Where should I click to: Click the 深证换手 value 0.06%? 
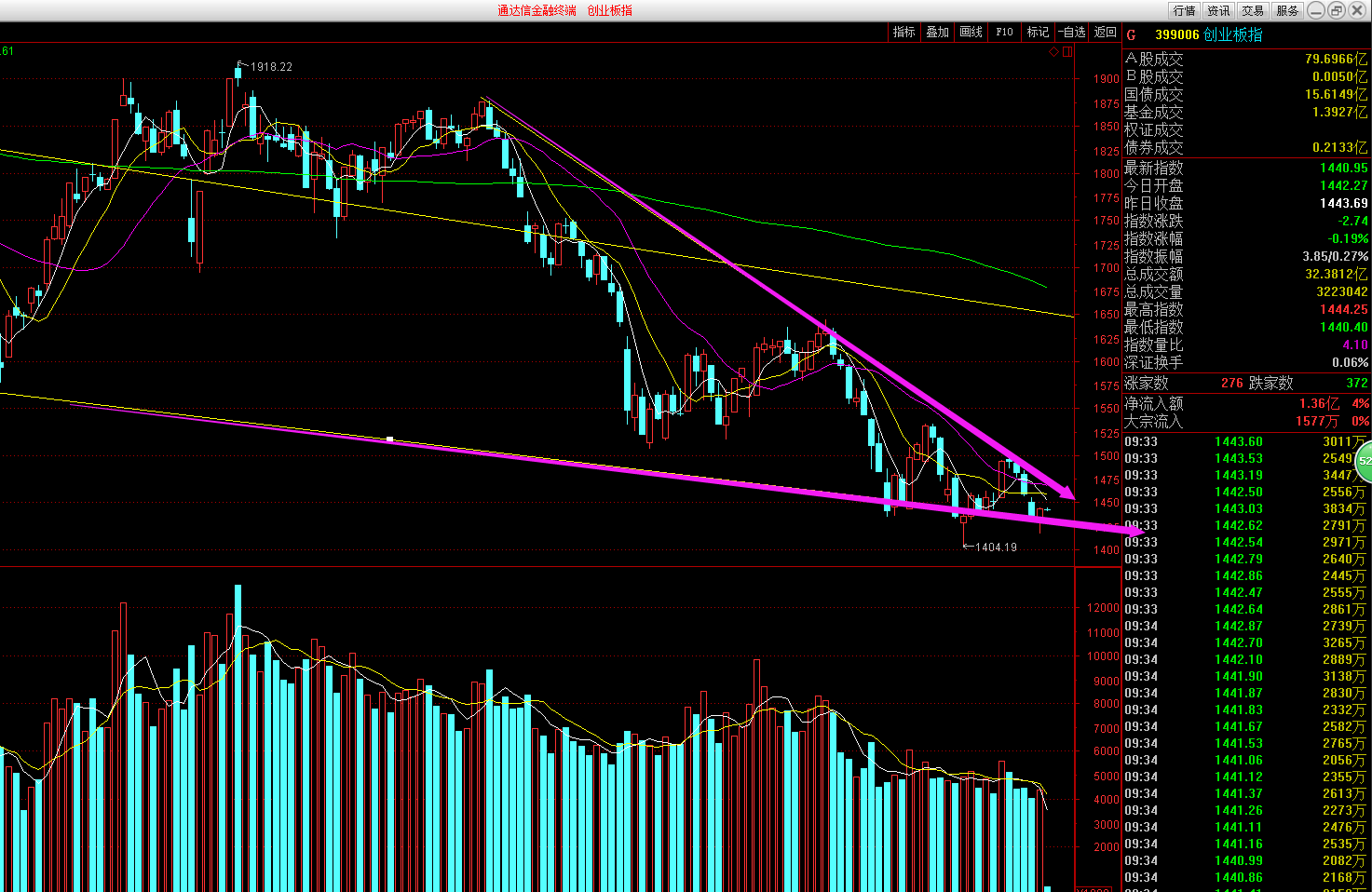[1351, 362]
